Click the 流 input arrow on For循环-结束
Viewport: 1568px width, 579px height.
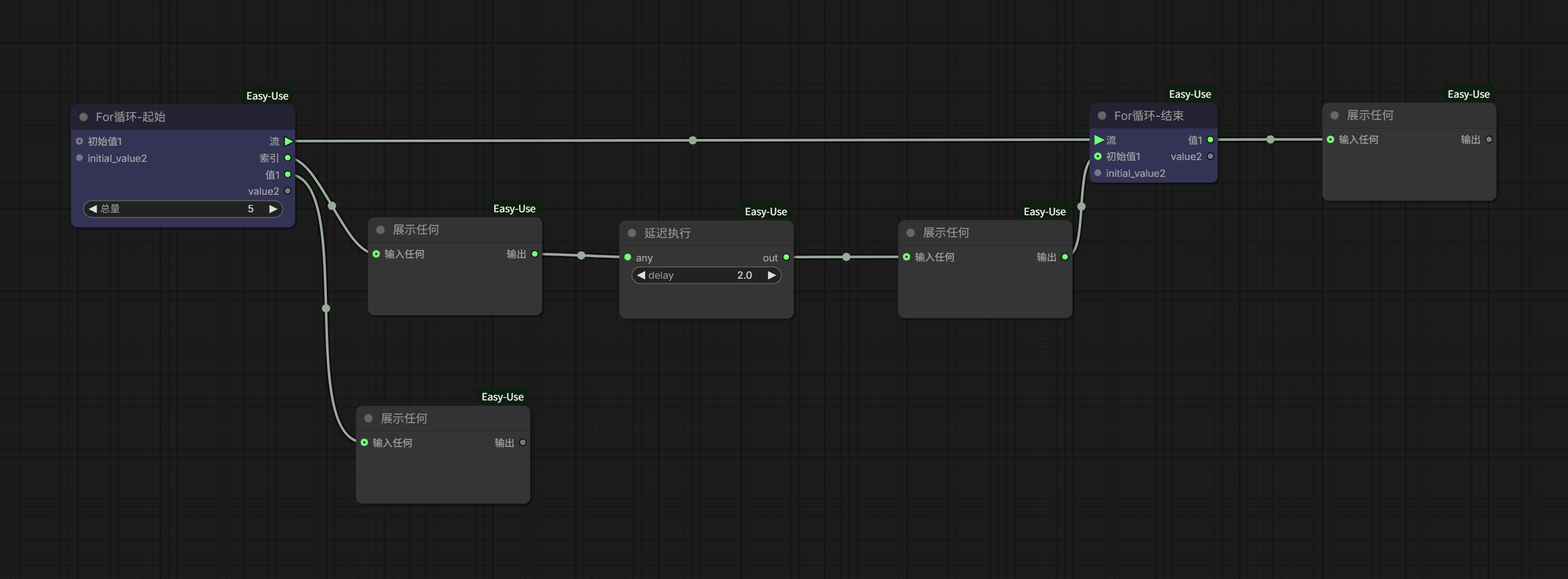[x=1098, y=140]
